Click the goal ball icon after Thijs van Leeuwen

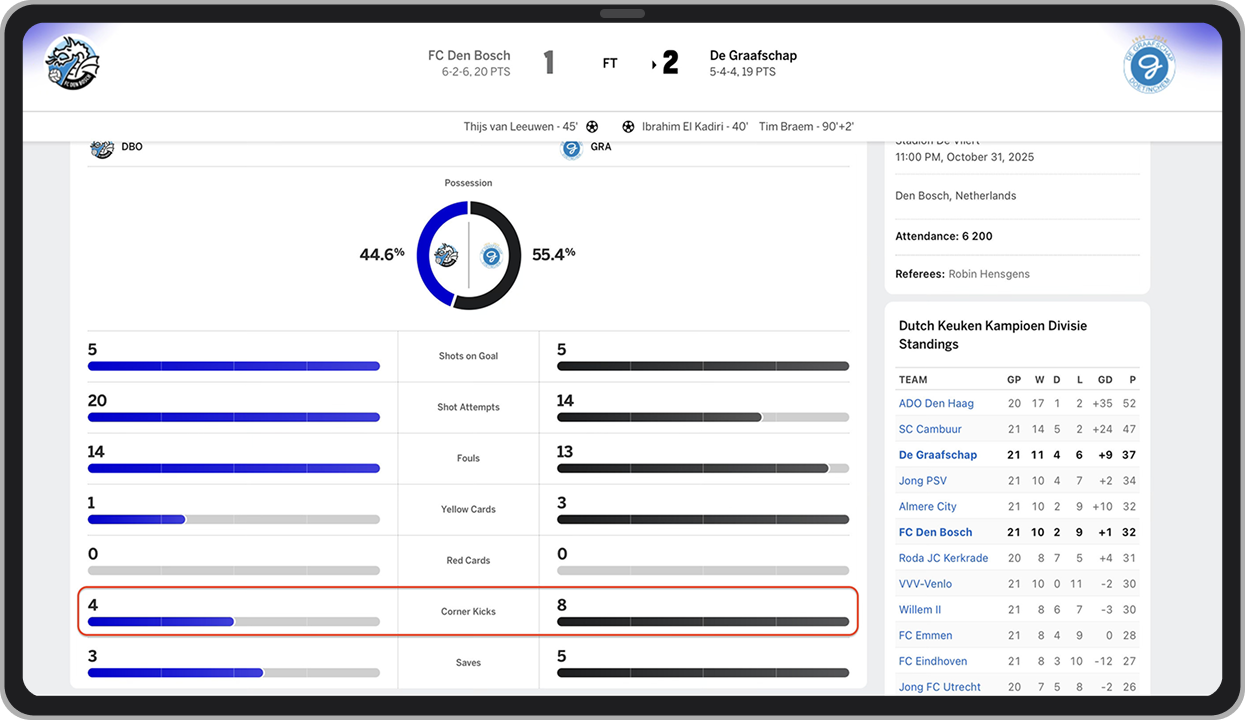pyautogui.click(x=592, y=127)
